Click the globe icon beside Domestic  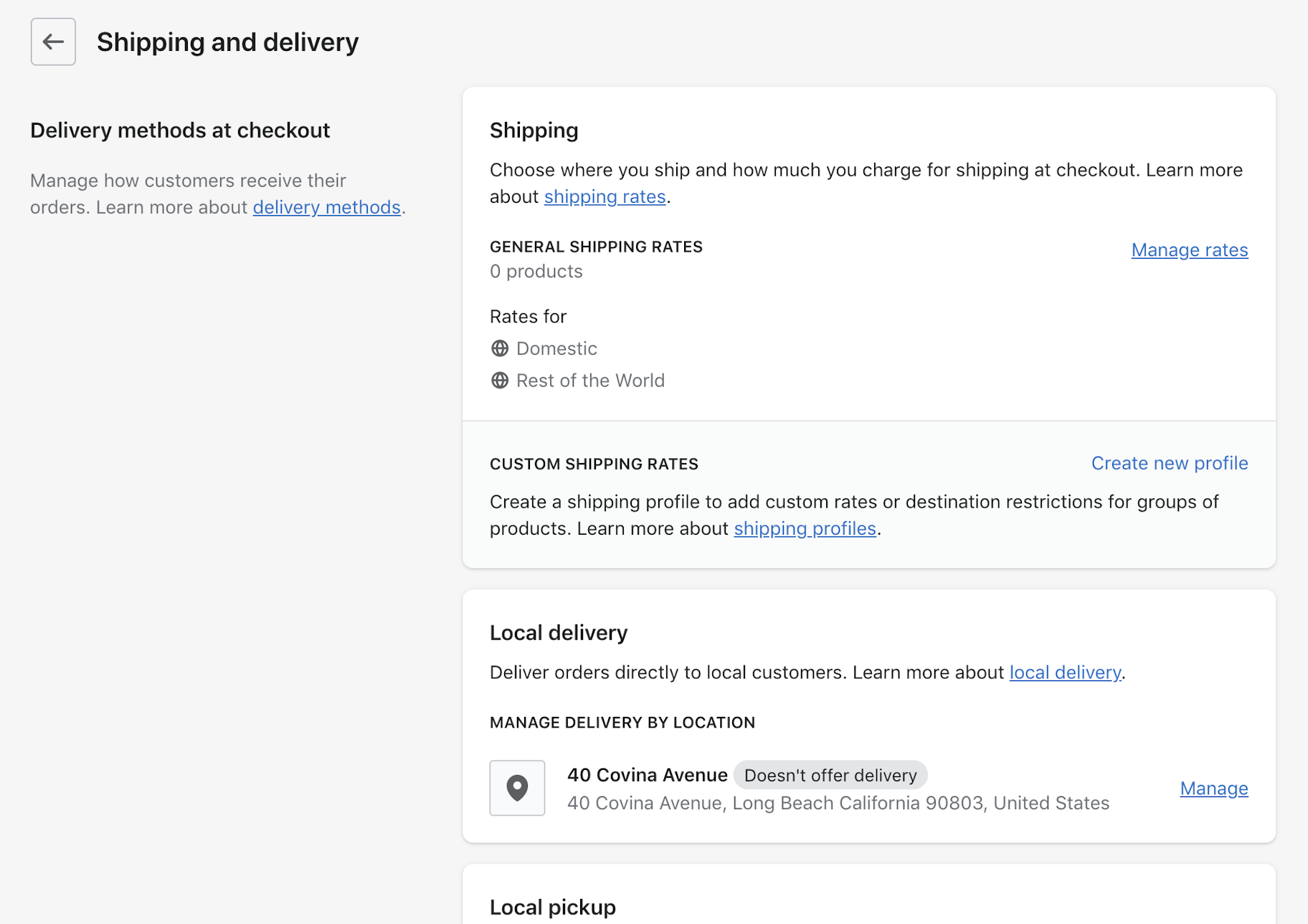[499, 348]
